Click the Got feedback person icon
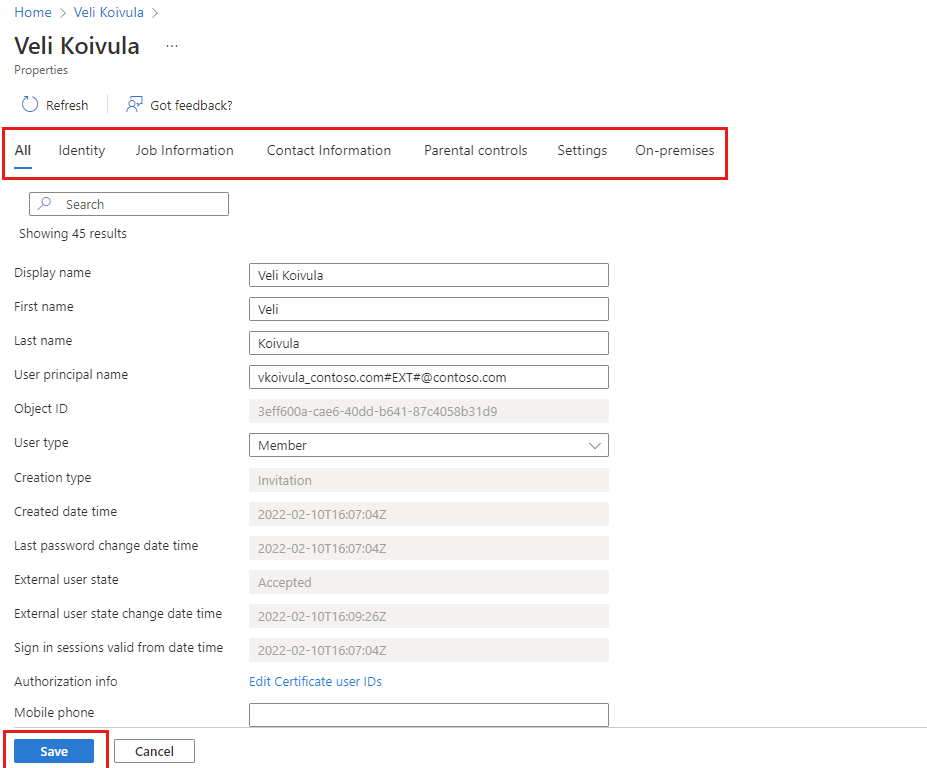The image size is (927, 768). [x=134, y=105]
